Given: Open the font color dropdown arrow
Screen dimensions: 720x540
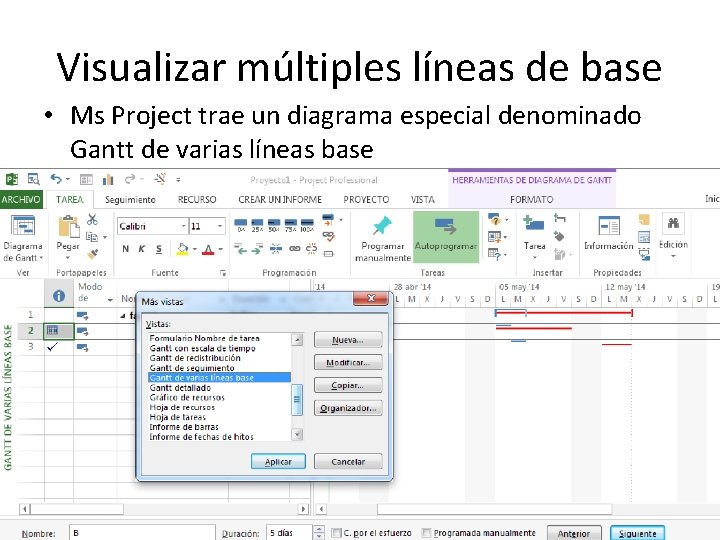Looking at the screenshot, I should [220, 249].
